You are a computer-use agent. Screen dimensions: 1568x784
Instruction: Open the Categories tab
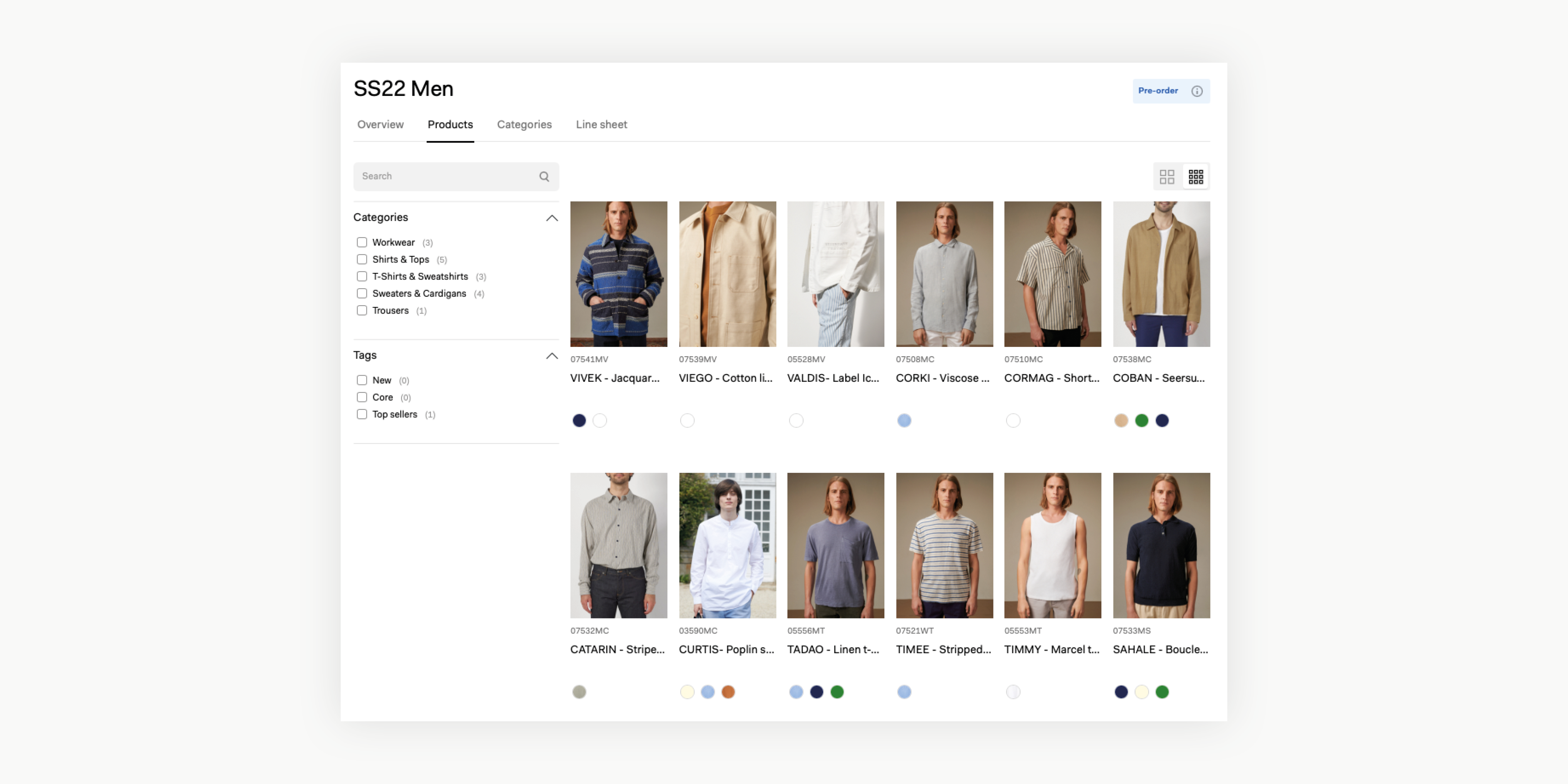click(524, 125)
